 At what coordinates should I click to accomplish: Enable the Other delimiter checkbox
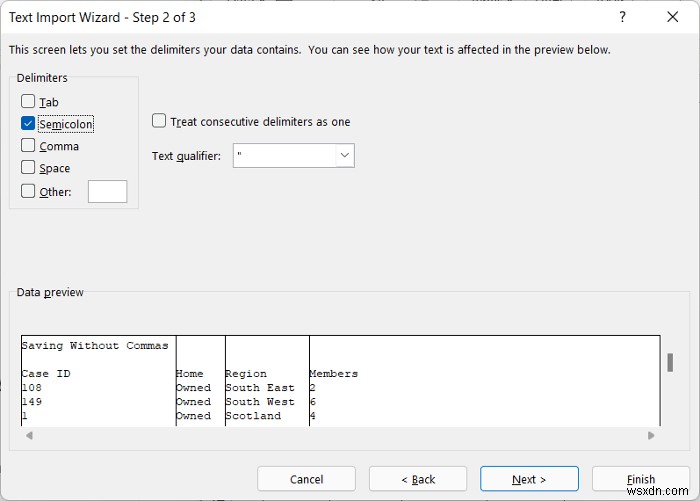tap(28, 191)
